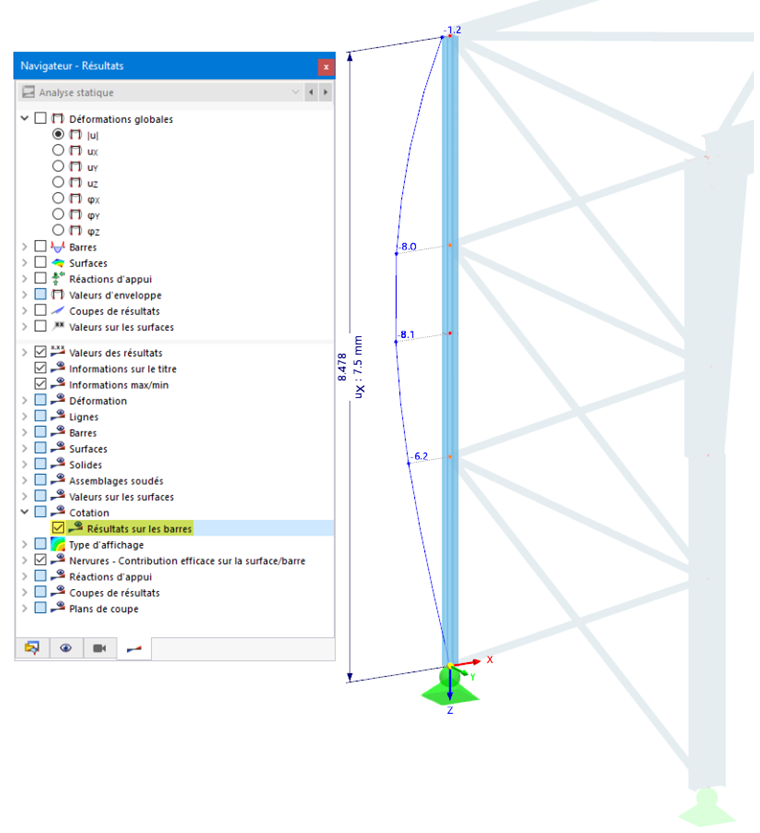Screen dimensions: 760x833
Task: Toggle Déformations globales checkbox
Action: pos(40,118)
